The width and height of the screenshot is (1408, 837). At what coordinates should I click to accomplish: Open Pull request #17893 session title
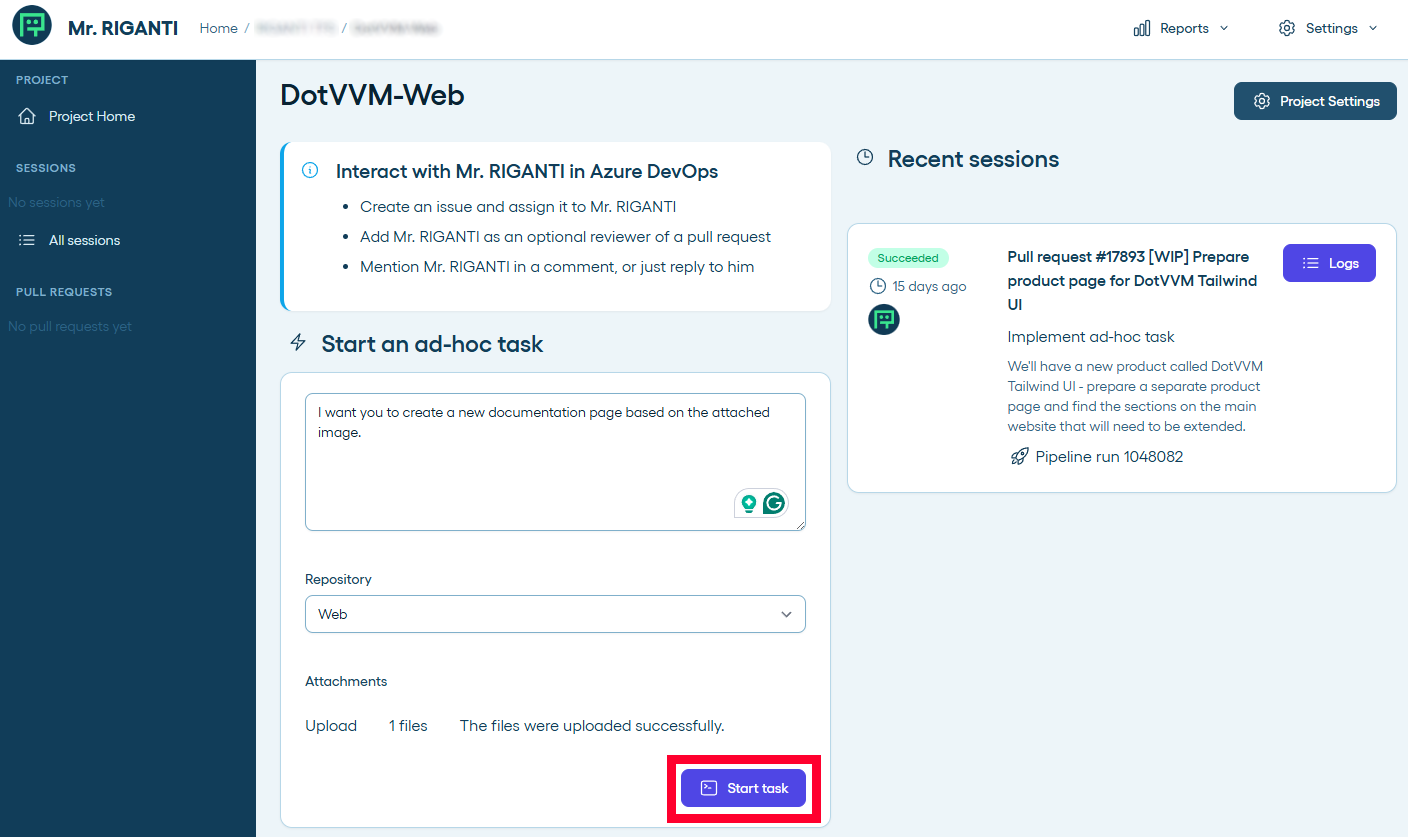pos(1132,280)
